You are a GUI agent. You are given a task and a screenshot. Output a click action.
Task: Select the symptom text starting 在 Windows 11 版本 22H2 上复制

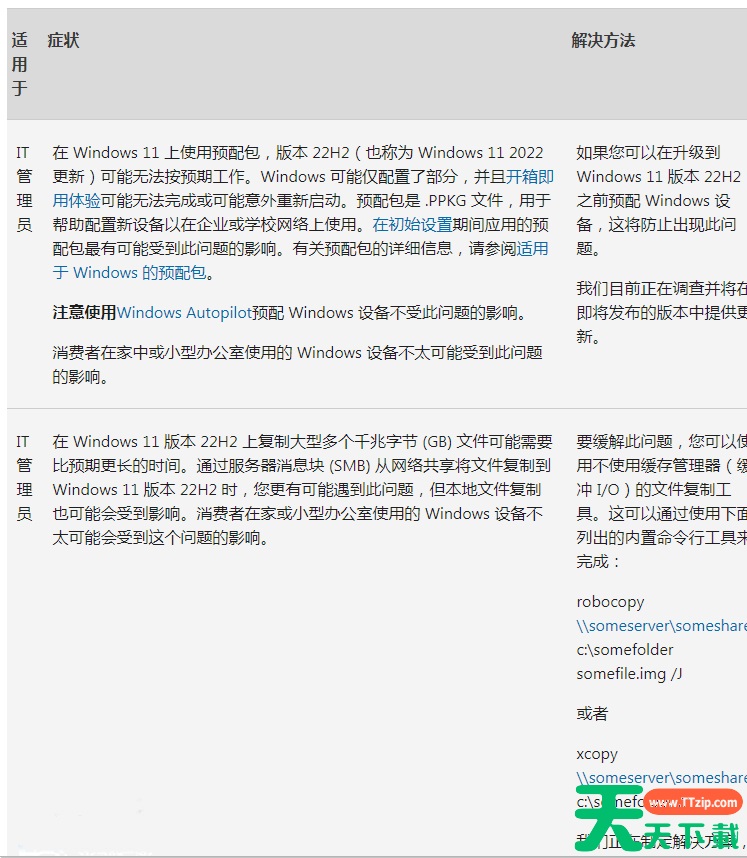[x=302, y=489]
